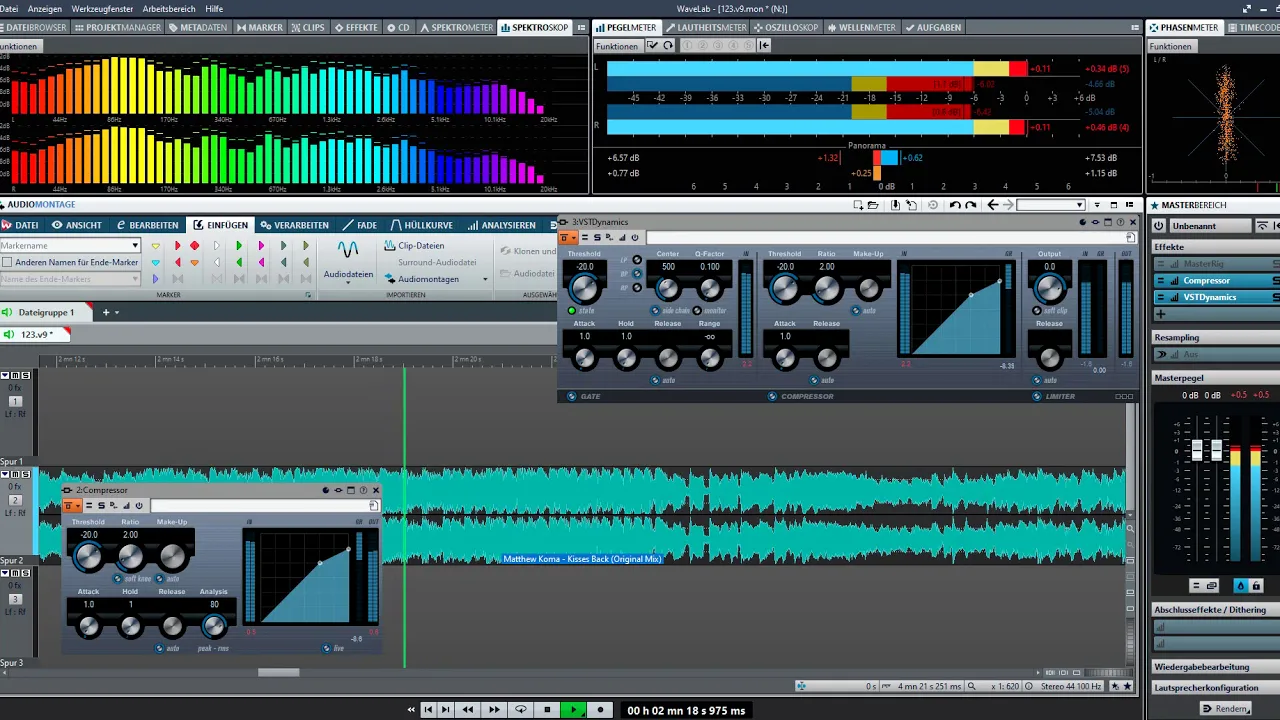Open the Werkzeugfenster menu
1280x720 pixels.
point(102,8)
